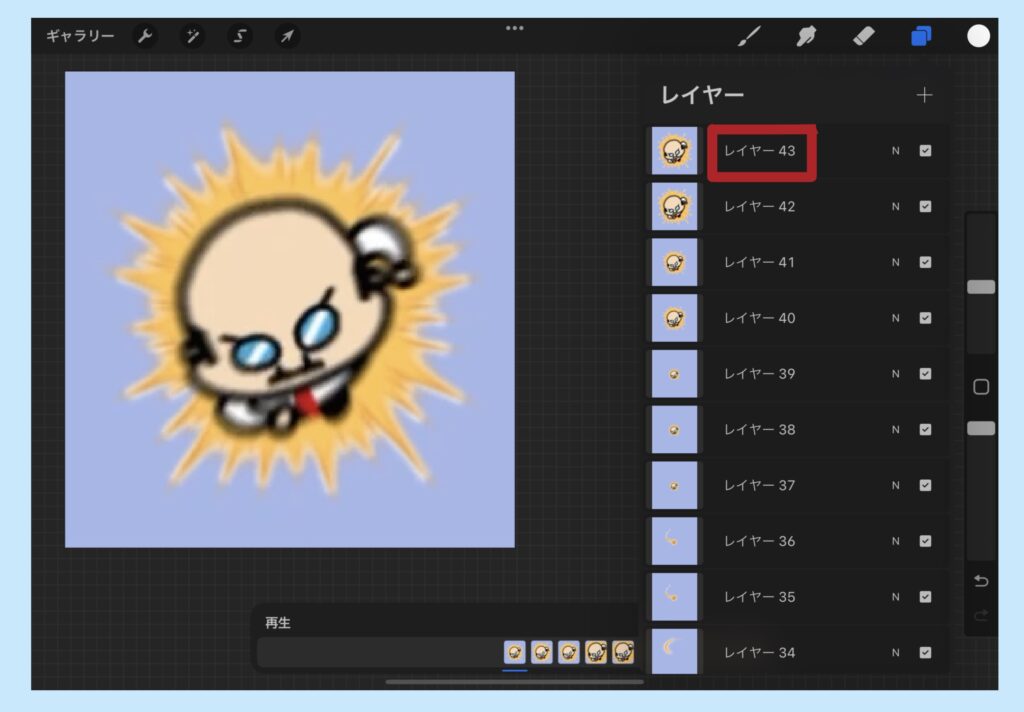Tap the レイヤー 35 thumbnail
Screen dimensions: 1024x712
pos(675,596)
